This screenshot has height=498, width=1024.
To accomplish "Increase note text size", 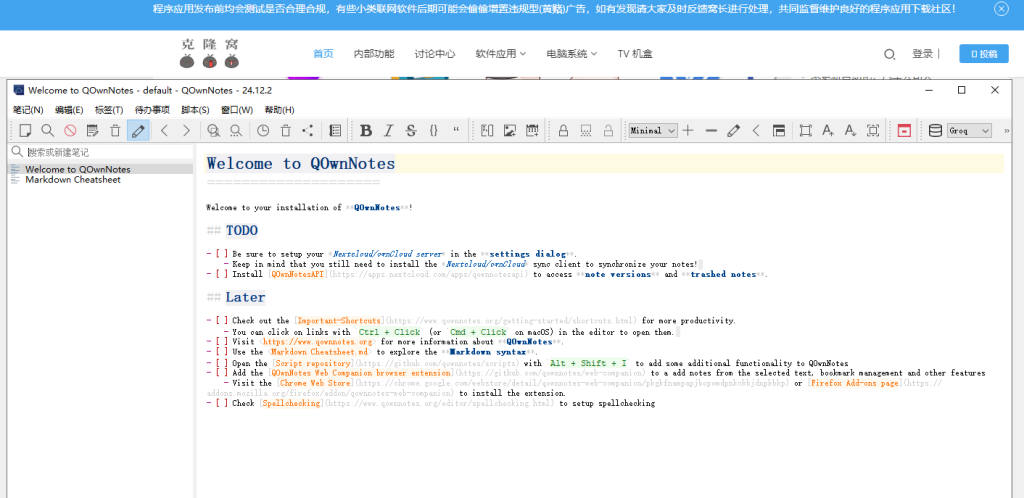I will click(x=828, y=131).
